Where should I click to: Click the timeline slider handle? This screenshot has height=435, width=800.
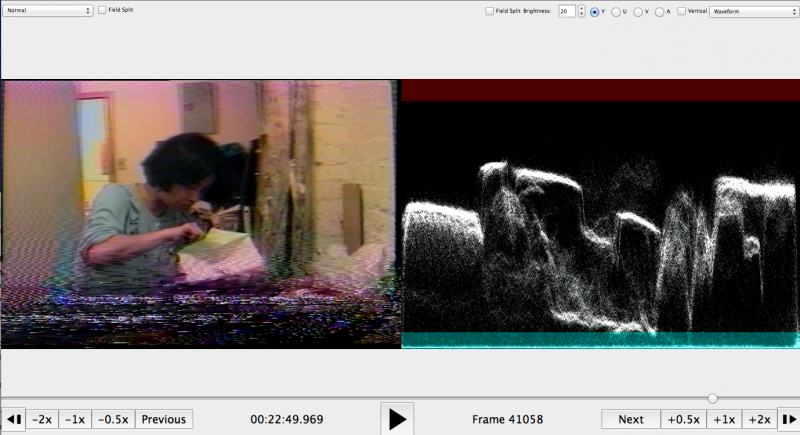point(713,398)
